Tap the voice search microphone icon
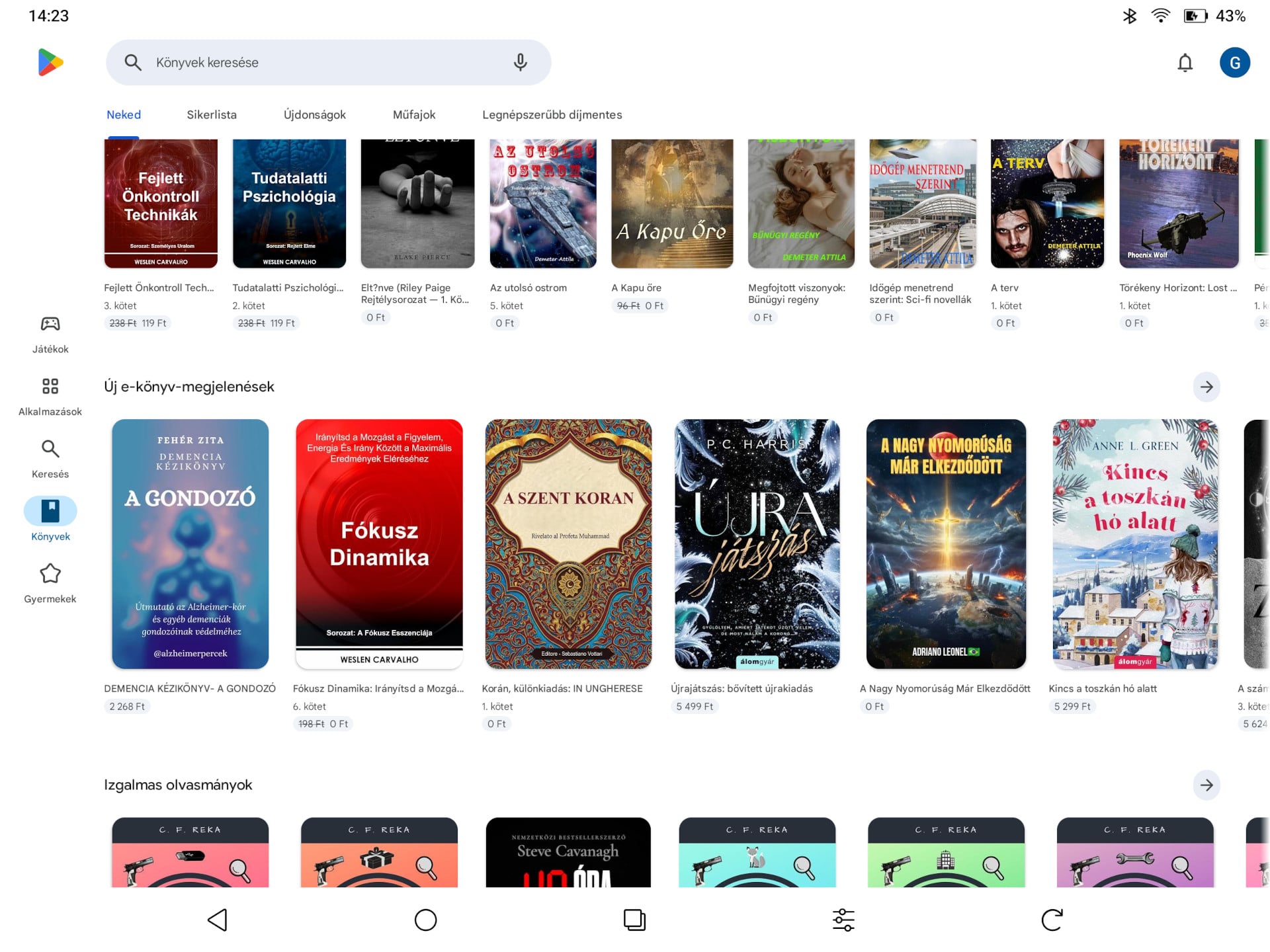The height and width of the screenshot is (952, 1270). [520, 62]
